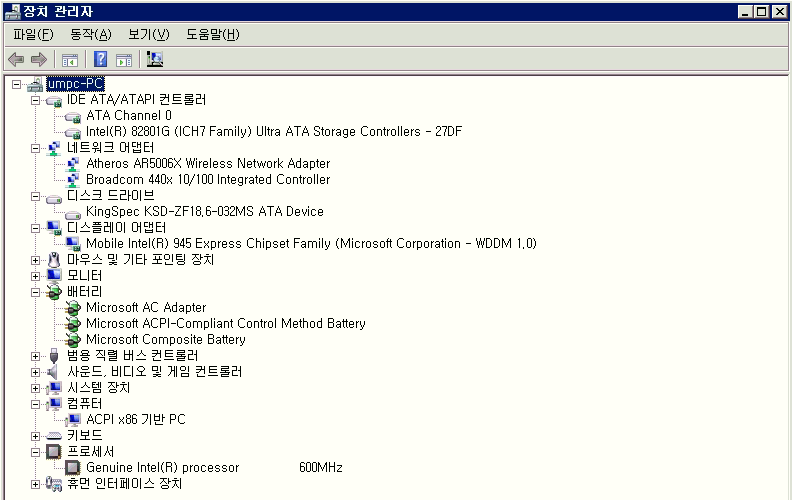Collapse the 디스크 드라이브 branch
This screenshot has height=500, width=792.
tap(35, 196)
